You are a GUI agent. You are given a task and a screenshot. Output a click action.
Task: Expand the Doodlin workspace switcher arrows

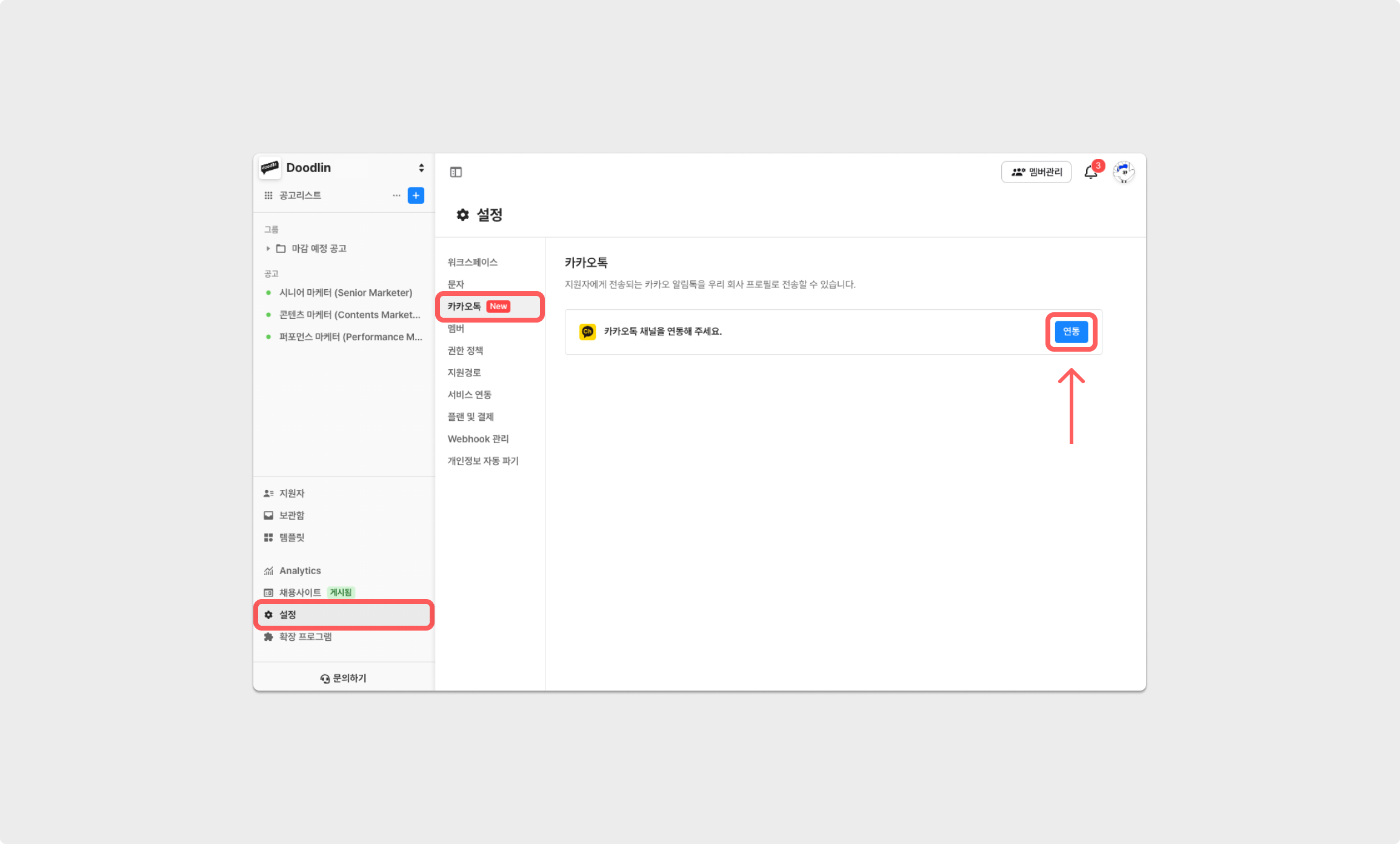(421, 168)
